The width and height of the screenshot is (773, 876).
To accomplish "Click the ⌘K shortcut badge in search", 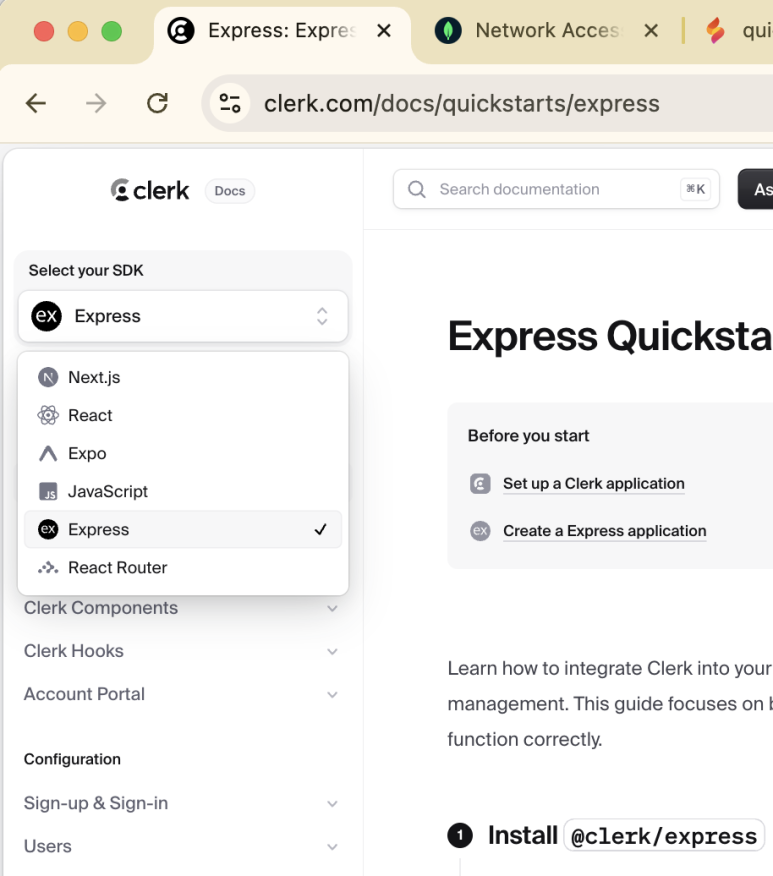I will (x=695, y=189).
